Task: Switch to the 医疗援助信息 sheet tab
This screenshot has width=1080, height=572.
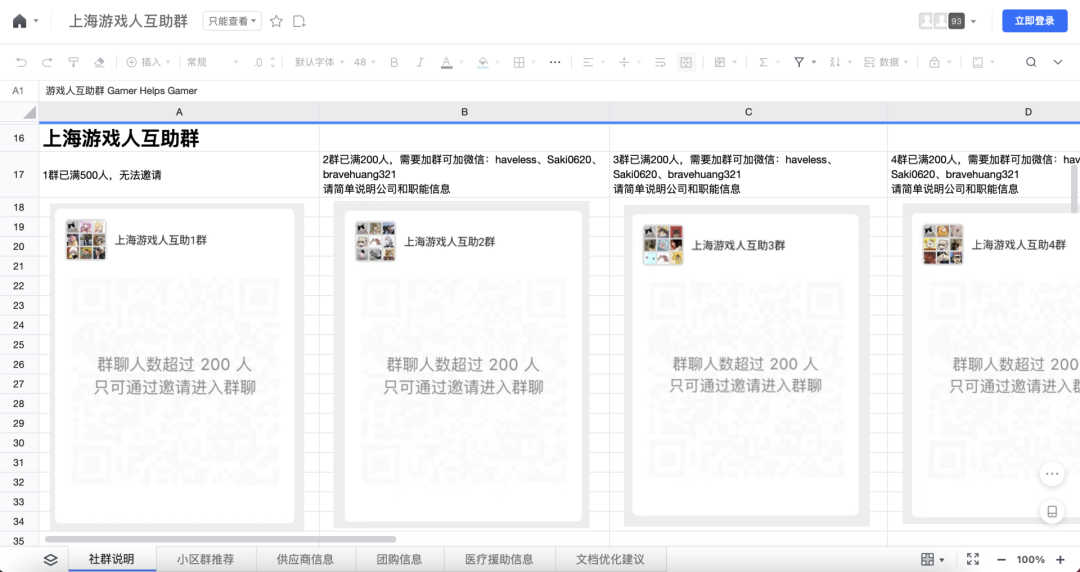Action: point(499,560)
